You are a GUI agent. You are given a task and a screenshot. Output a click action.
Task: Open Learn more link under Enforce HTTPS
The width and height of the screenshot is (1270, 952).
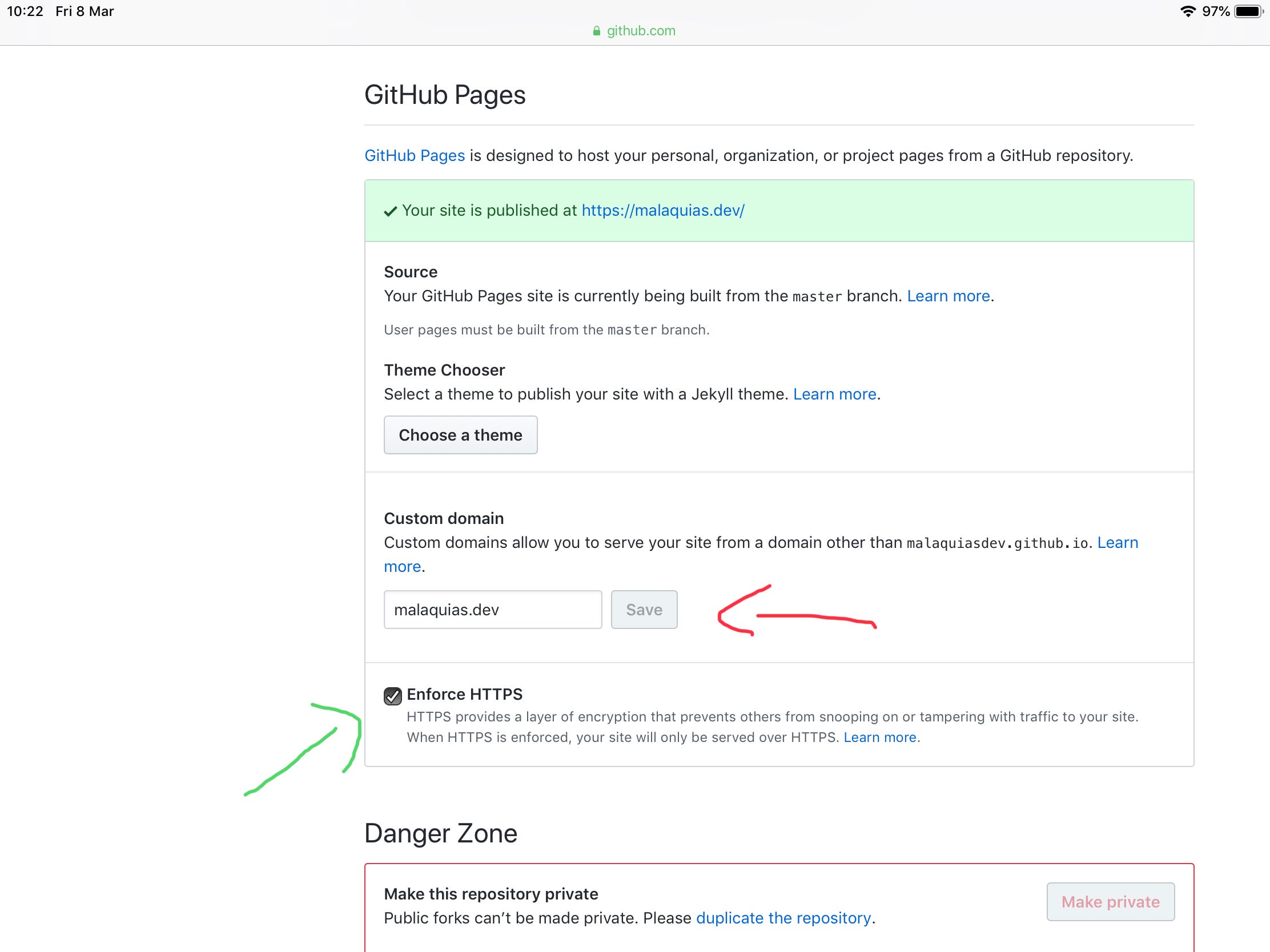coord(879,737)
